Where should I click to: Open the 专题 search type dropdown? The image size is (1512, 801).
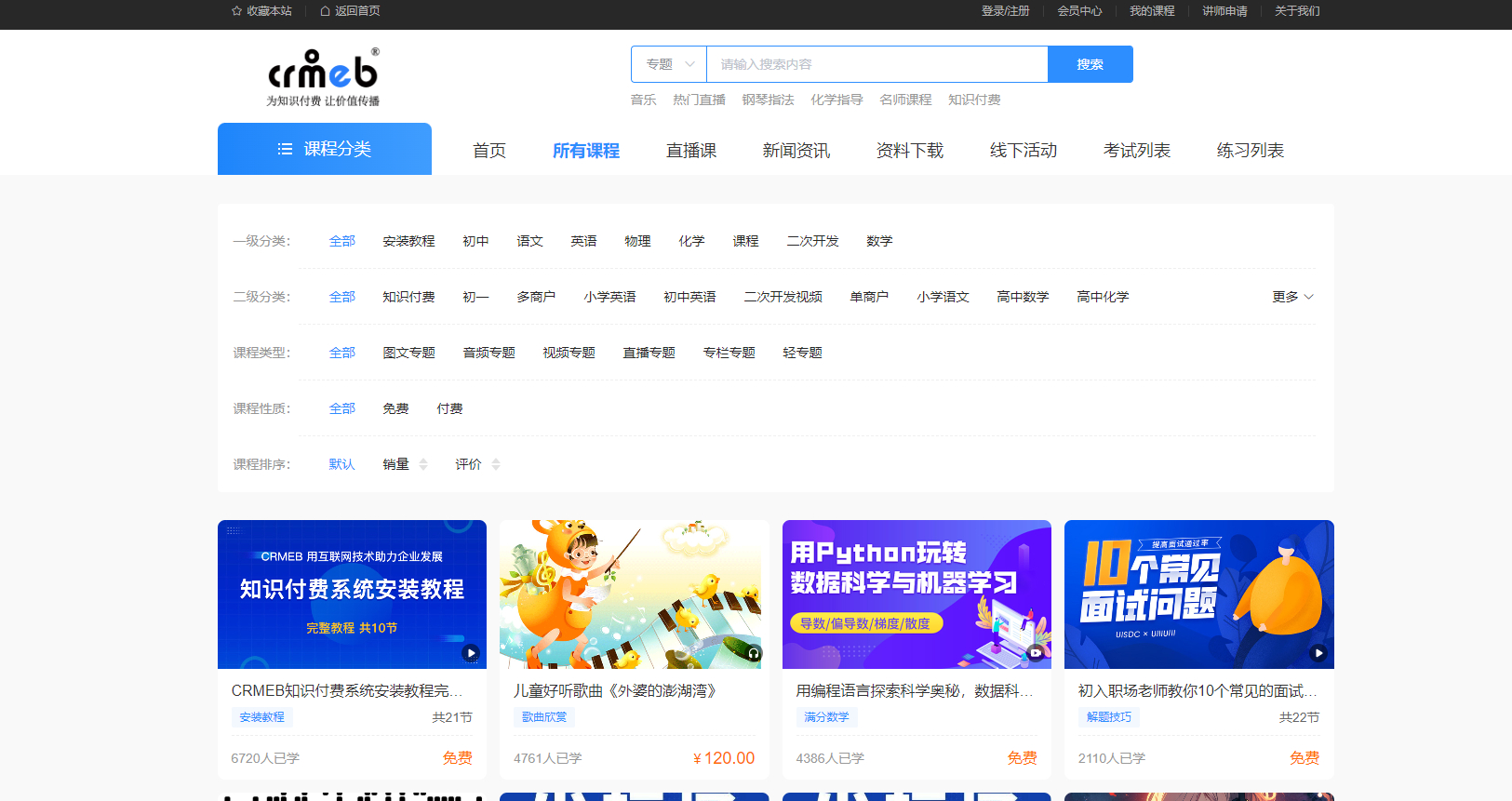(669, 64)
